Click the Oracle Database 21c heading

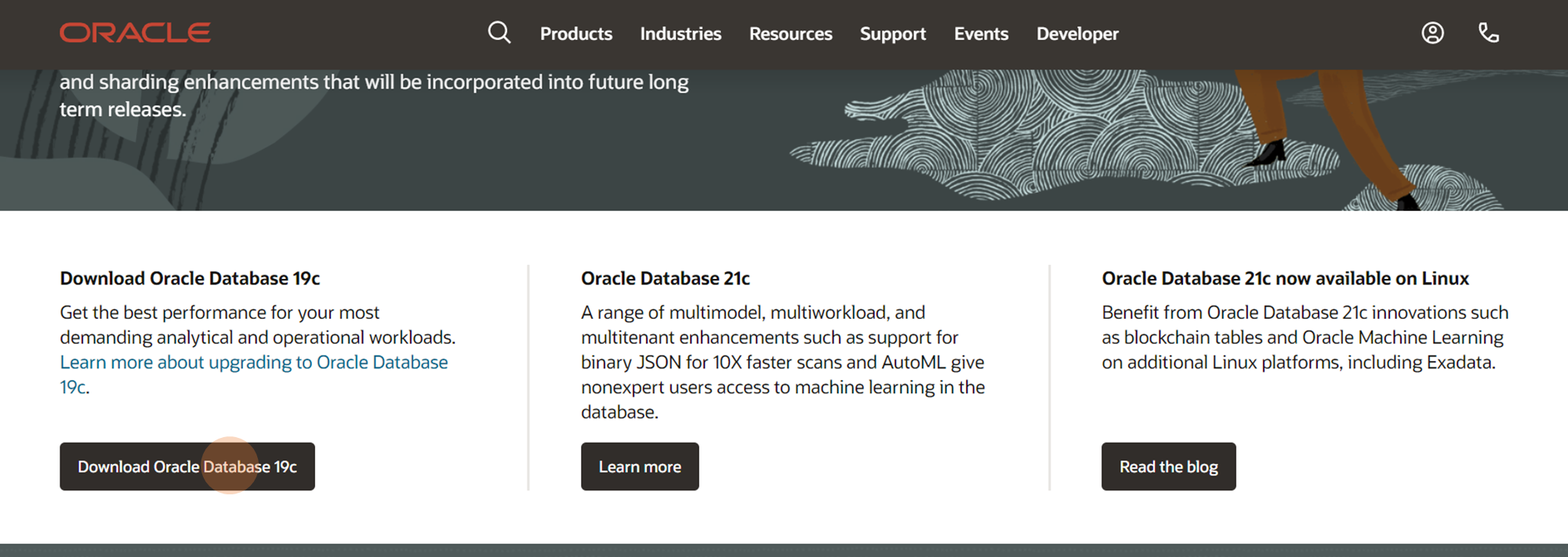click(666, 278)
